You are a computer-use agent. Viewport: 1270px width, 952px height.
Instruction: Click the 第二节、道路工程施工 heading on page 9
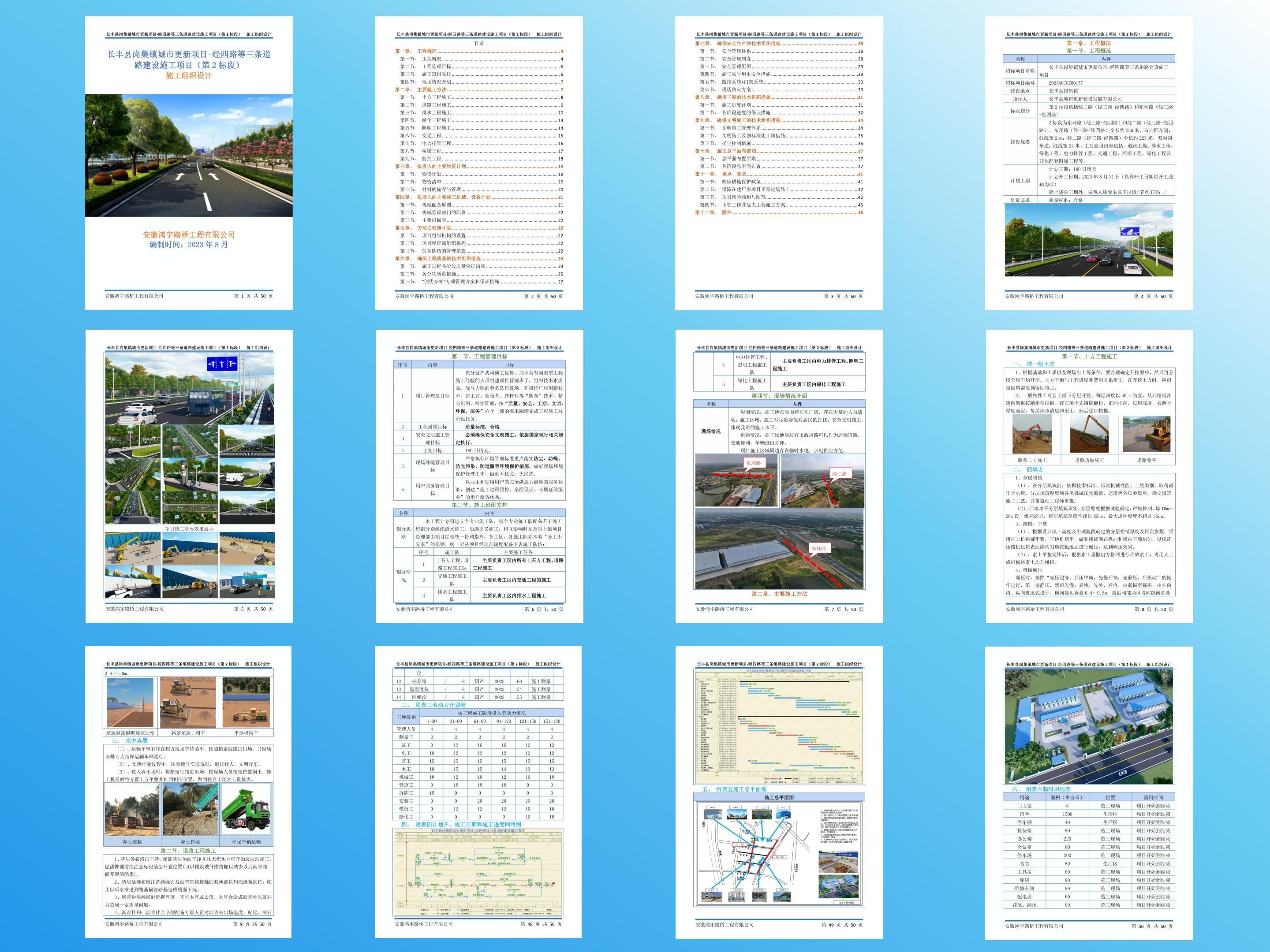[188, 851]
